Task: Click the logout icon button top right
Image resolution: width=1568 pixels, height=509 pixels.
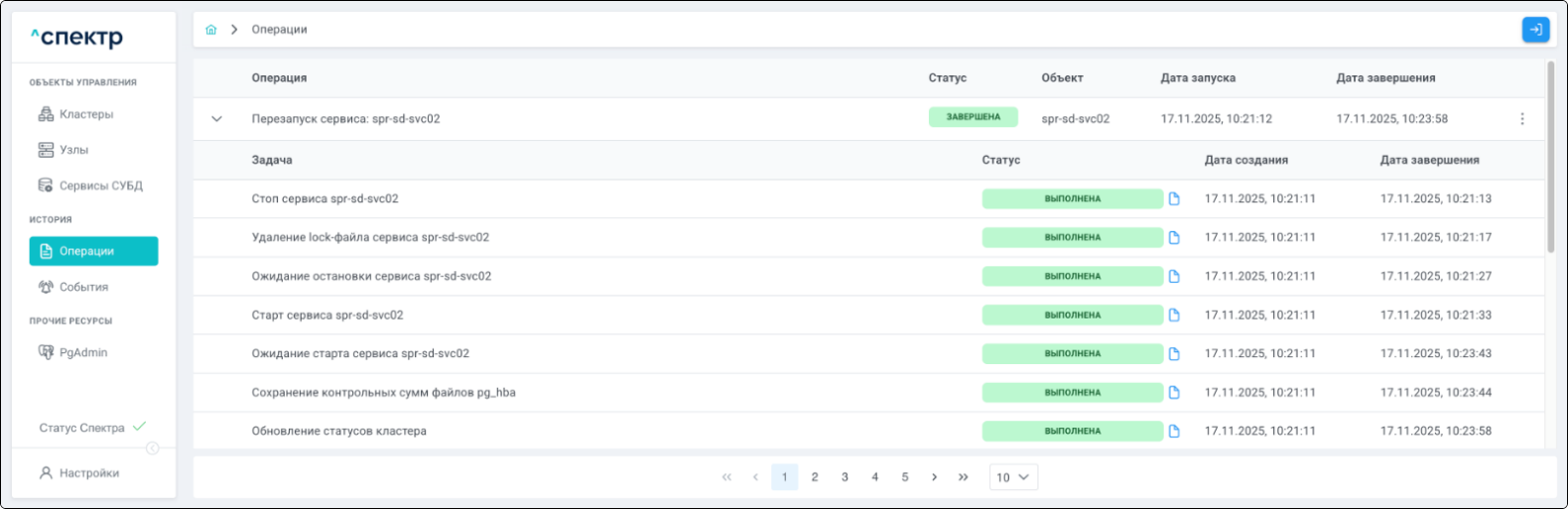Action: tap(1535, 30)
